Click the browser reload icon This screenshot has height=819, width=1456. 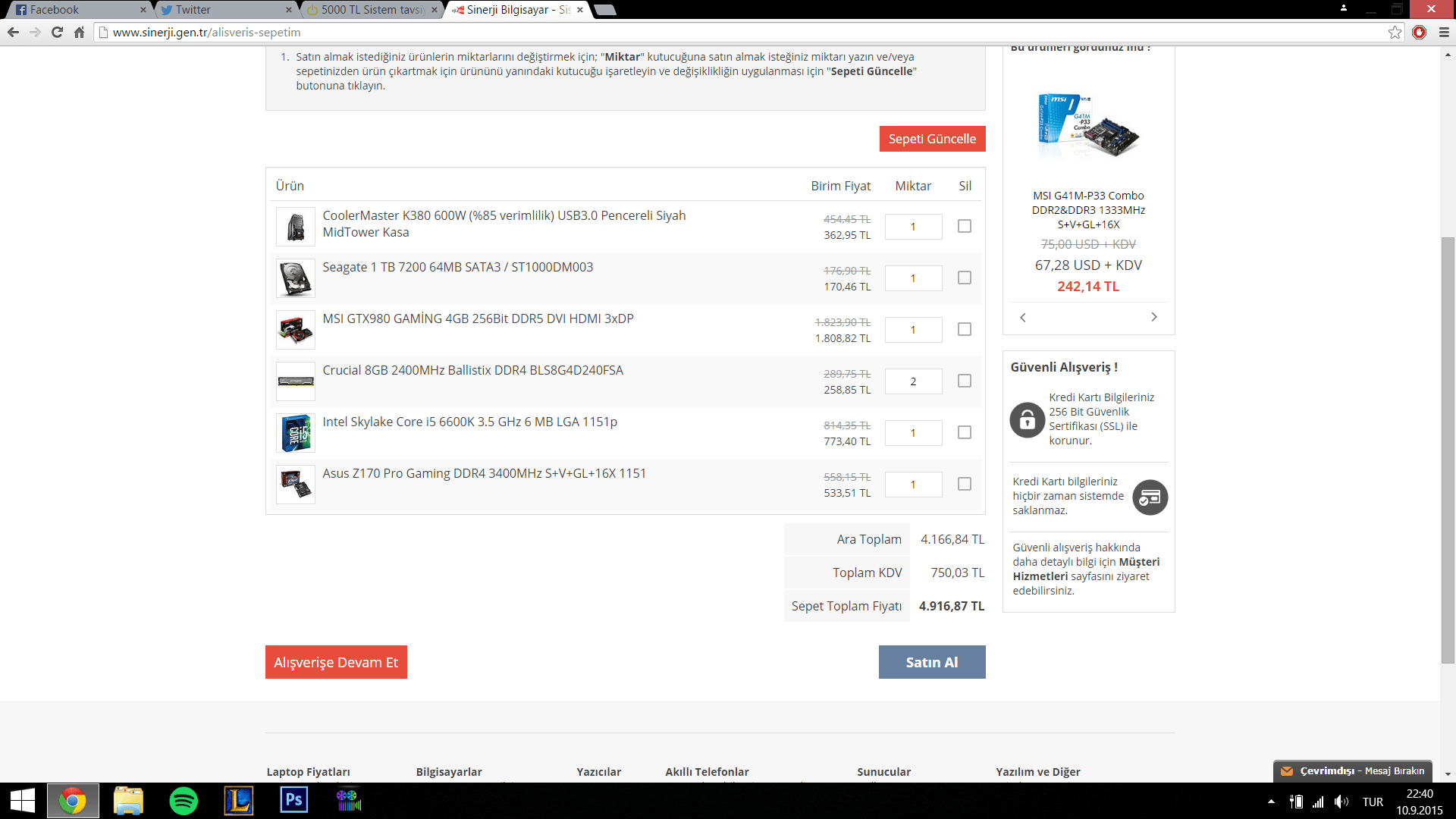57,32
